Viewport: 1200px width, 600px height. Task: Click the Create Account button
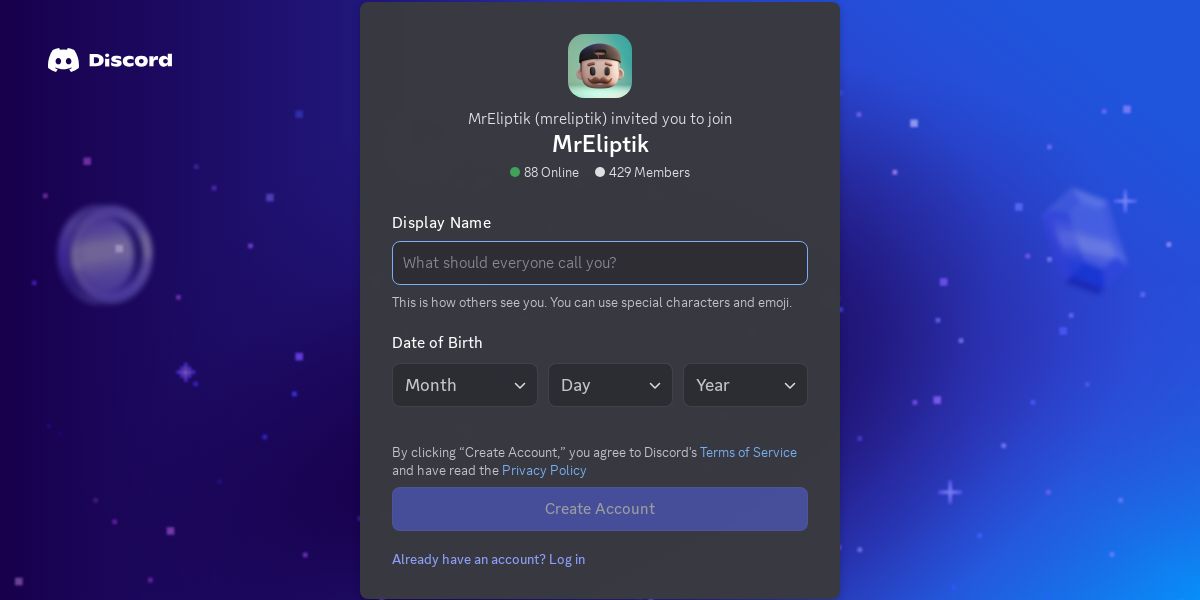pyautogui.click(x=600, y=509)
